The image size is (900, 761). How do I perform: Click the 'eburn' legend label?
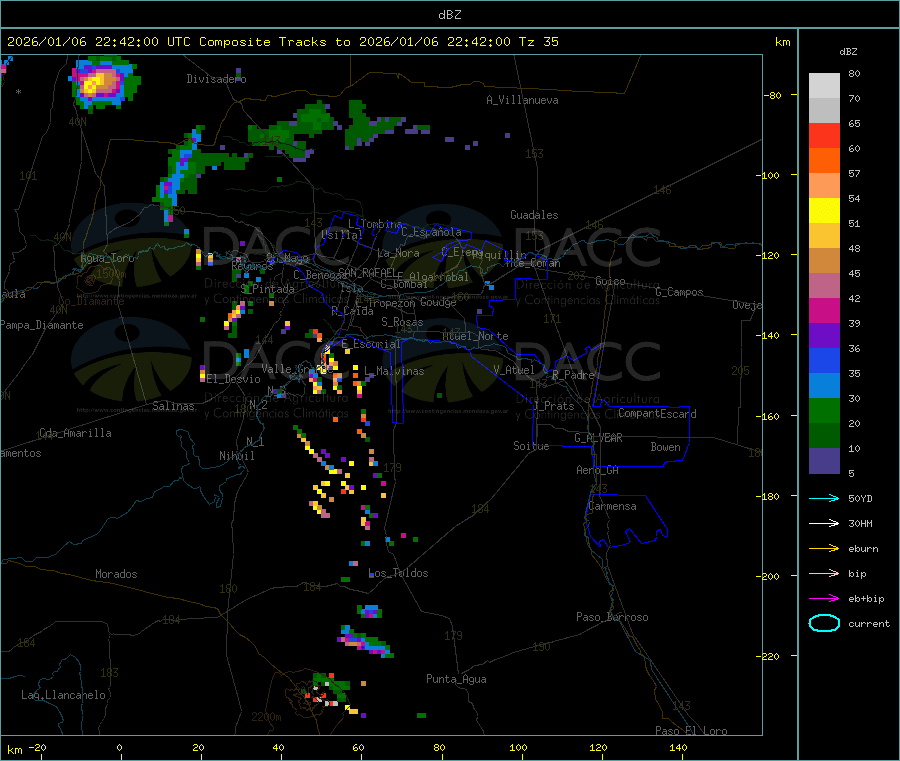coord(863,549)
